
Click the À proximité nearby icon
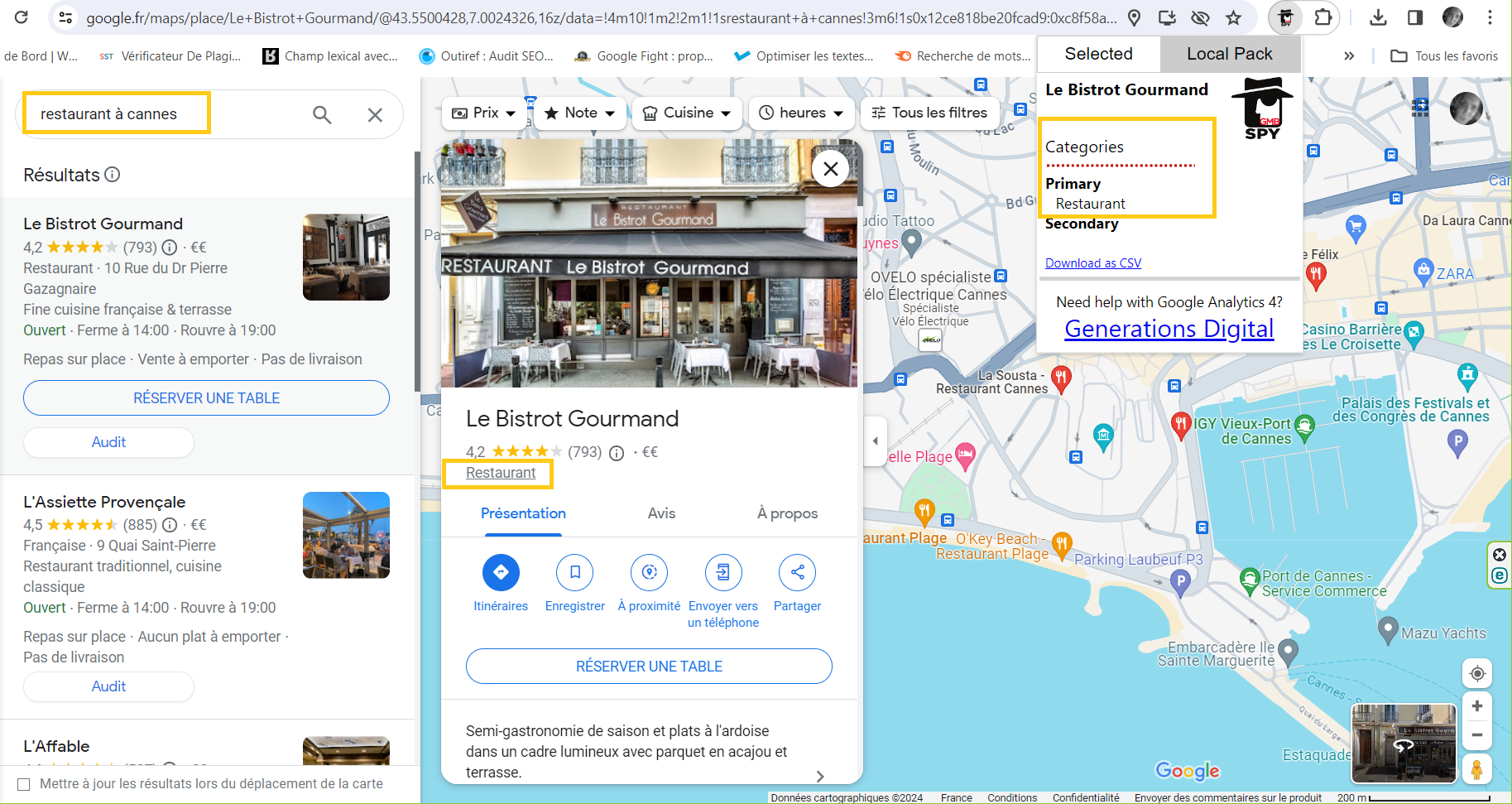650,572
